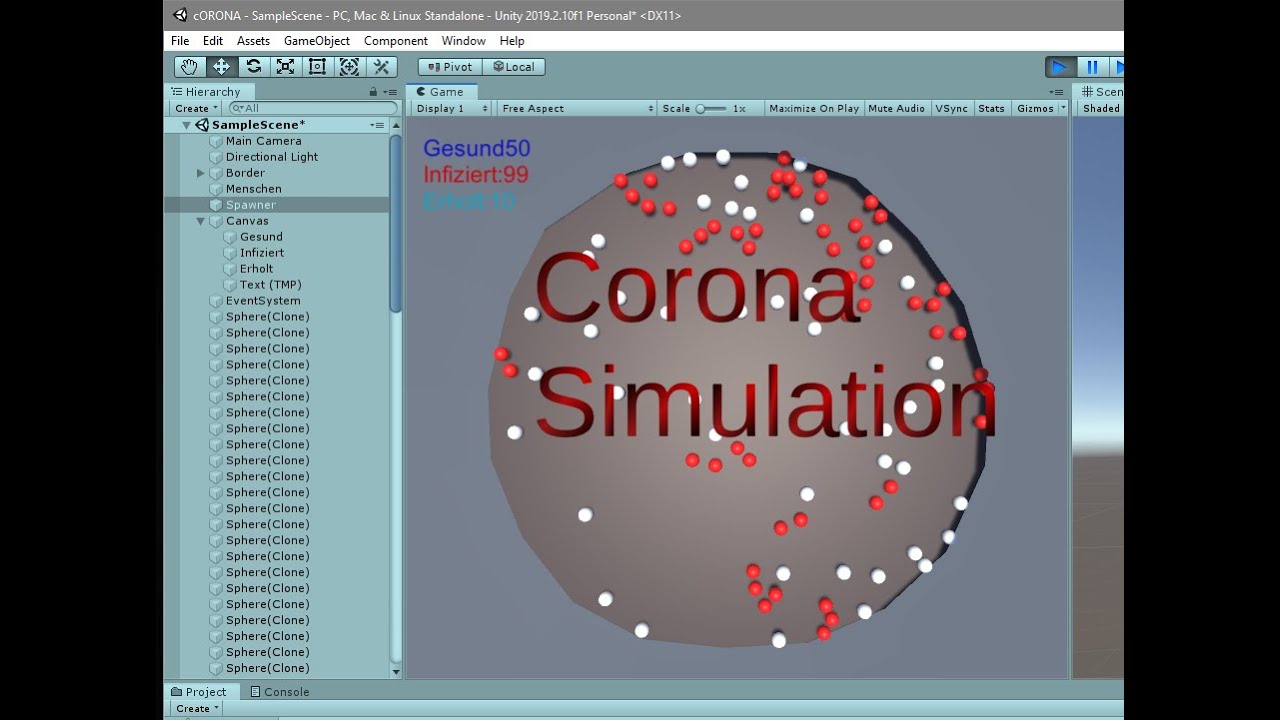Click the Hierarchy panel lock icon
The image size is (1280, 720).
click(x=373, y=92)
